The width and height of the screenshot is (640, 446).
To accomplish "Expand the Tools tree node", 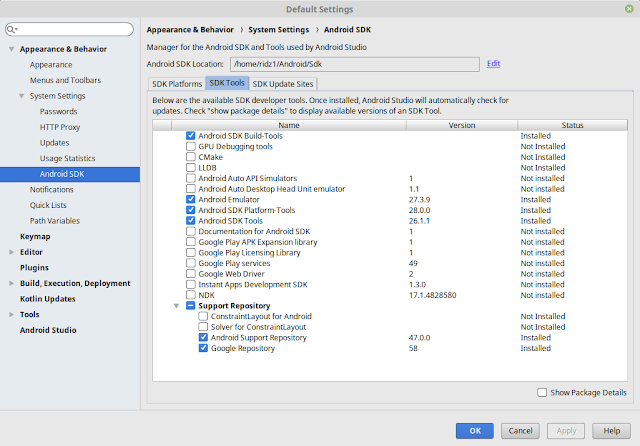I will [11, 315].
